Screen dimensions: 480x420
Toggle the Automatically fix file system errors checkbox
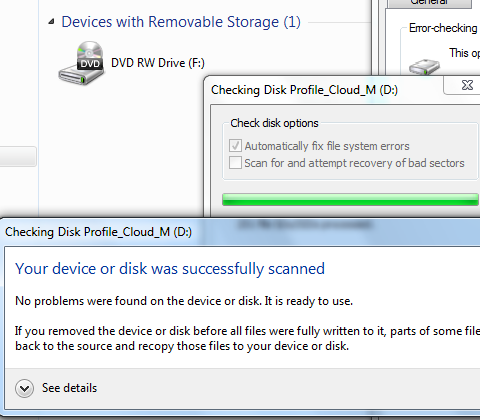235,146
